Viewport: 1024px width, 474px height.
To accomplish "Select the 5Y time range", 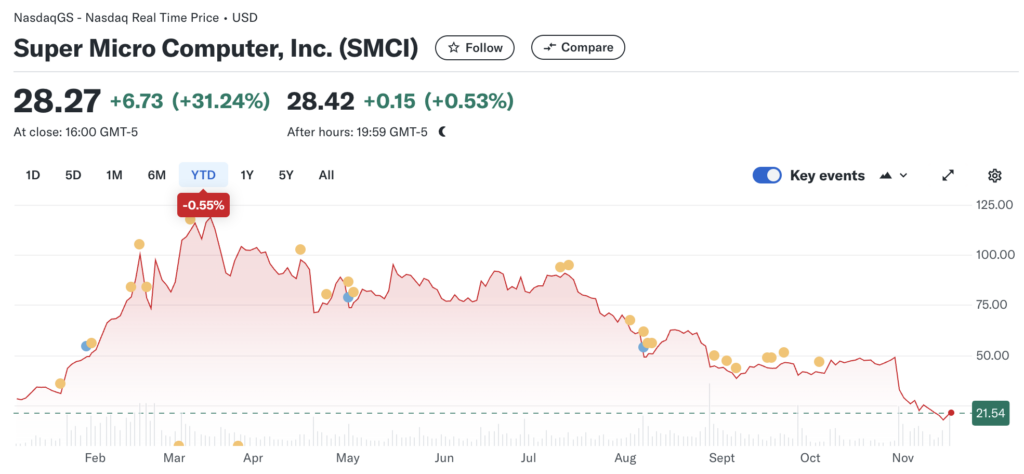I will pyautogui.click(x=286, y=175).
